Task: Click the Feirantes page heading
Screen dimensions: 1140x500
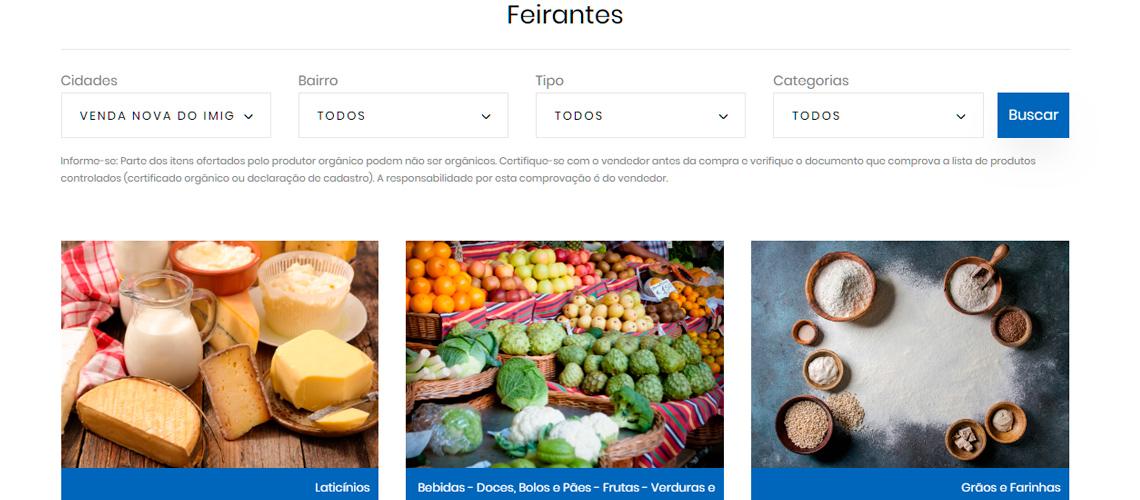Action: point(565,15)
